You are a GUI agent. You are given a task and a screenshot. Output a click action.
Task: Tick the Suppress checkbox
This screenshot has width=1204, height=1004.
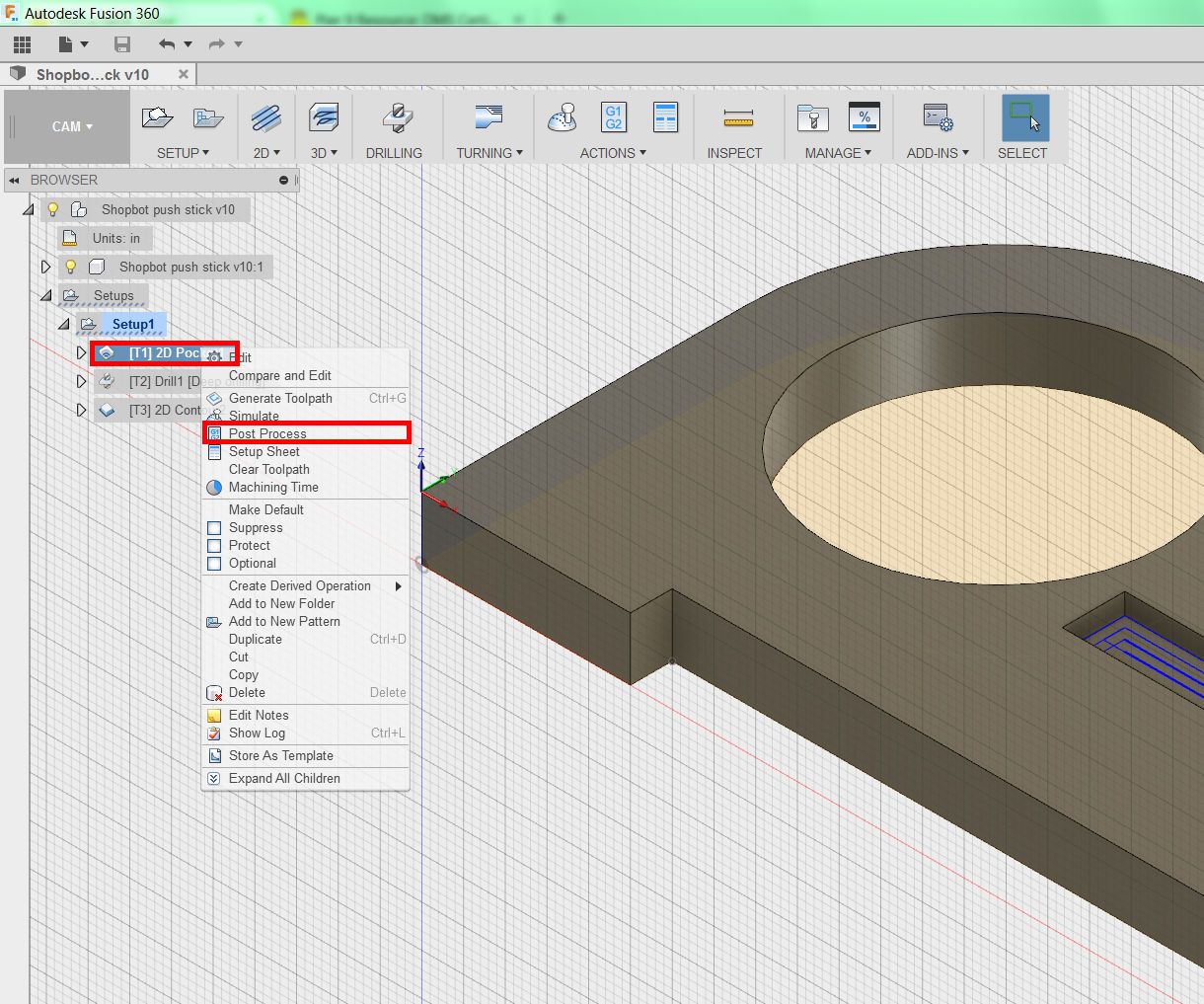pos(214,528)
